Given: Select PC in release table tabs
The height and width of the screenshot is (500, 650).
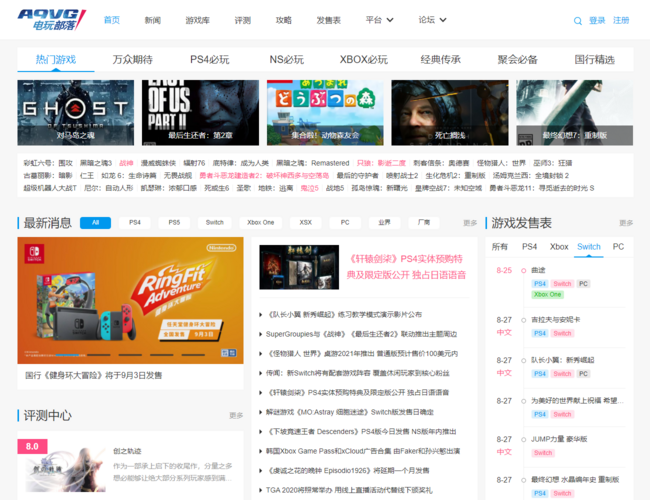Looking at the screenshot, I should click(618, 247).
